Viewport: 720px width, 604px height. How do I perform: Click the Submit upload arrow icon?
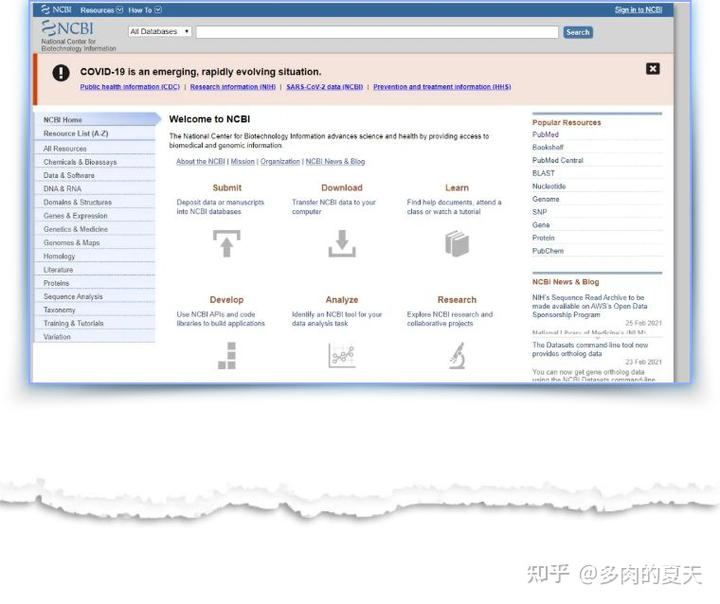click(226, 243)
